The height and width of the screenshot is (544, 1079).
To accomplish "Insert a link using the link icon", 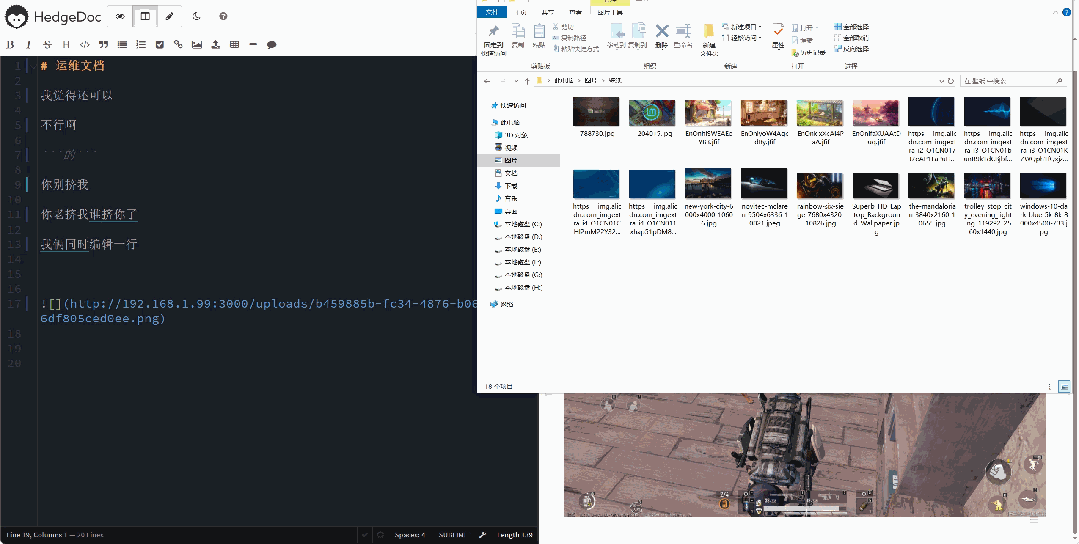I will 178,45.
